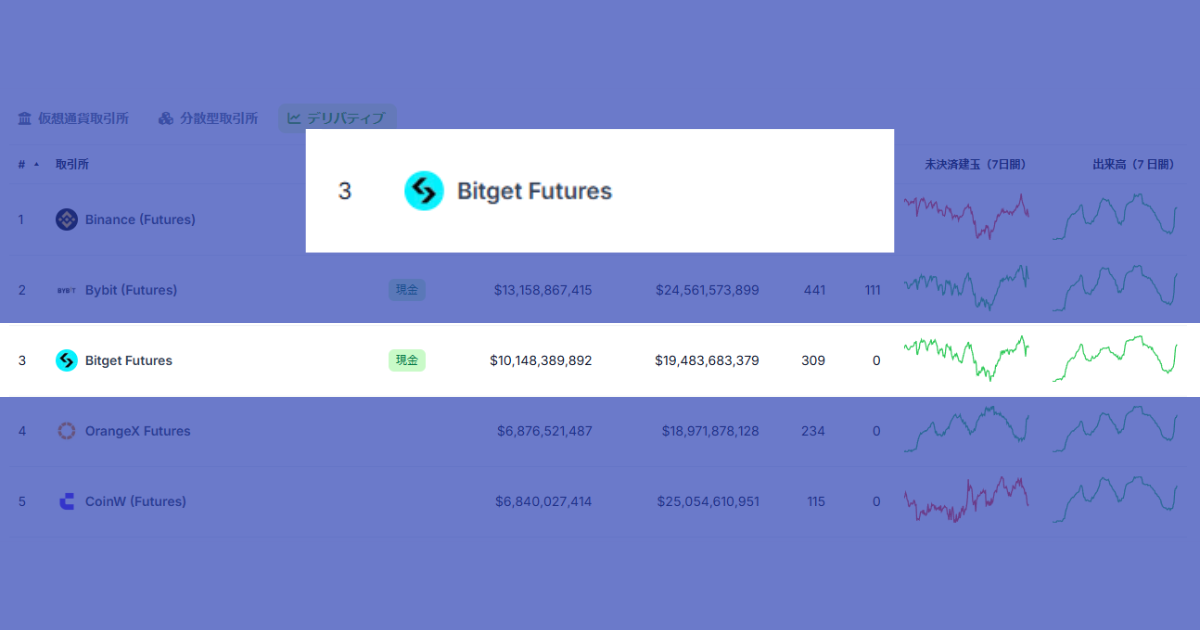The width and height of the screenshot is (1200, 630).
Task: Click the icon beside 分散型取引所
Action: coord(165,118)
